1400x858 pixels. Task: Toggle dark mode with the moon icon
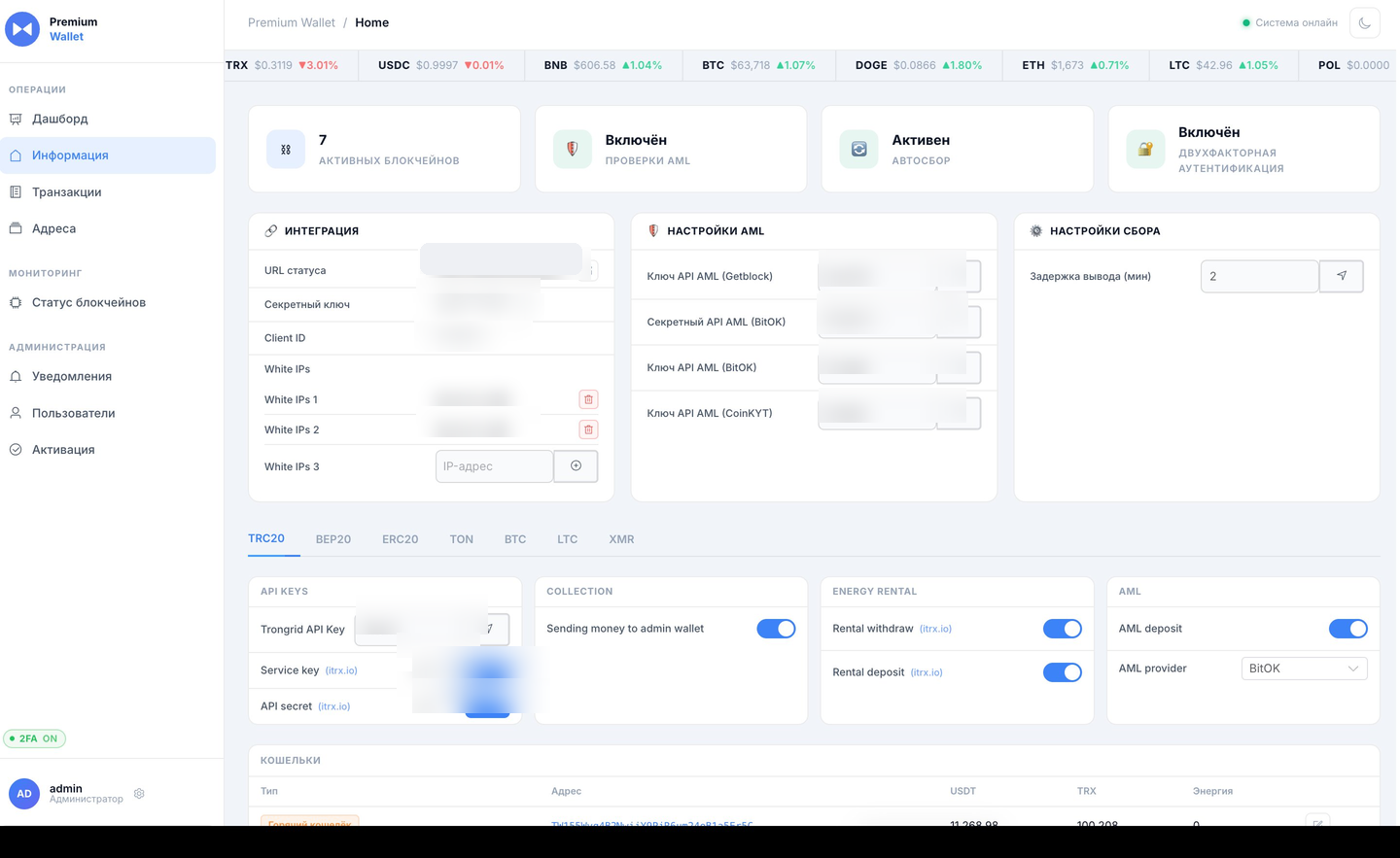[1365, 22]
